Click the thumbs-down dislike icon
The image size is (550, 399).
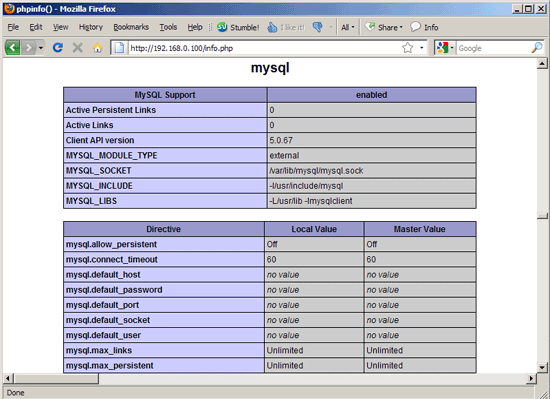[317, 27]
